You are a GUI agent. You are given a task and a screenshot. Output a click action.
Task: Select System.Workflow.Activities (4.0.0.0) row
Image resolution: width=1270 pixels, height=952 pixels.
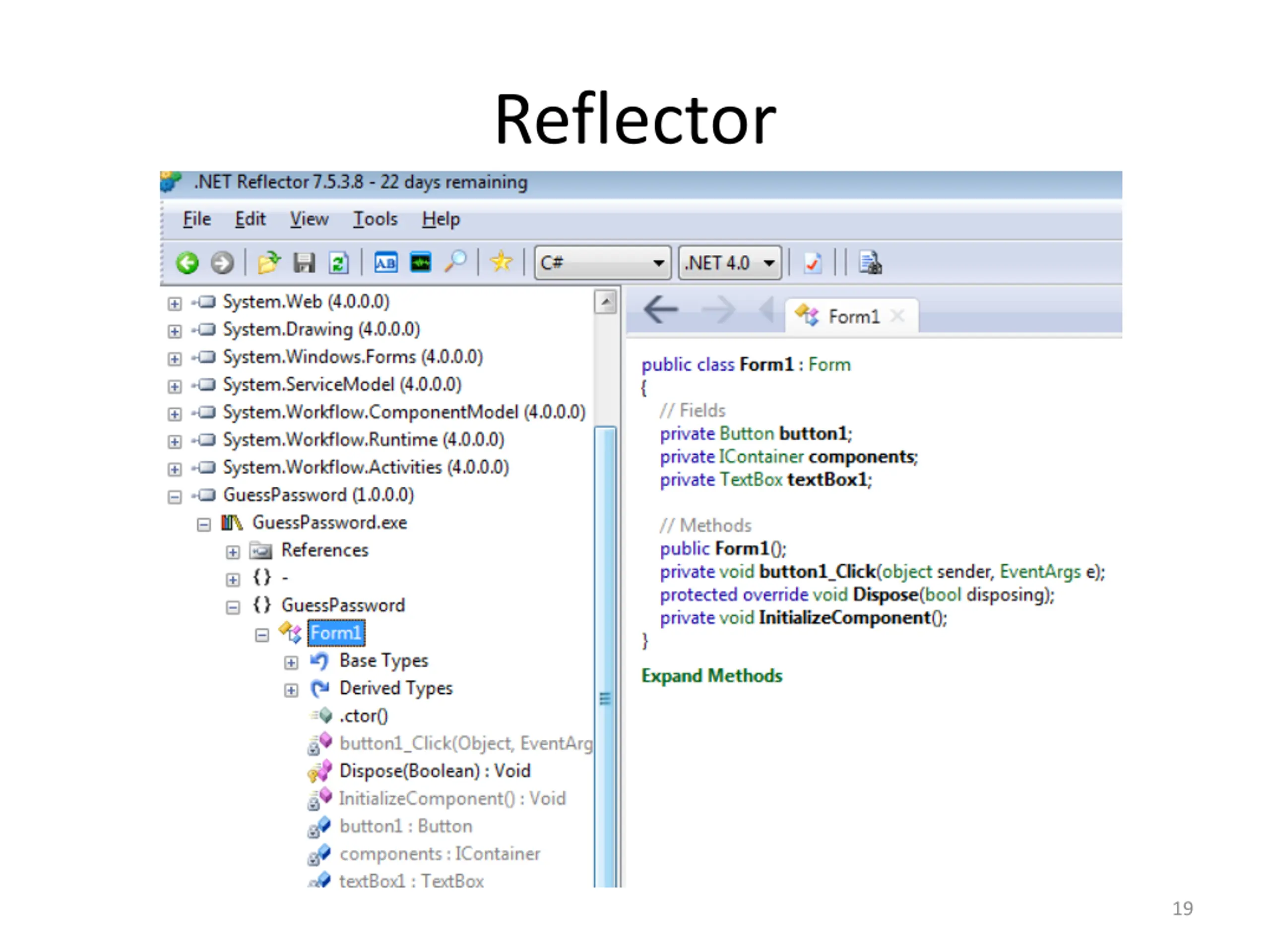coord(366,468)
